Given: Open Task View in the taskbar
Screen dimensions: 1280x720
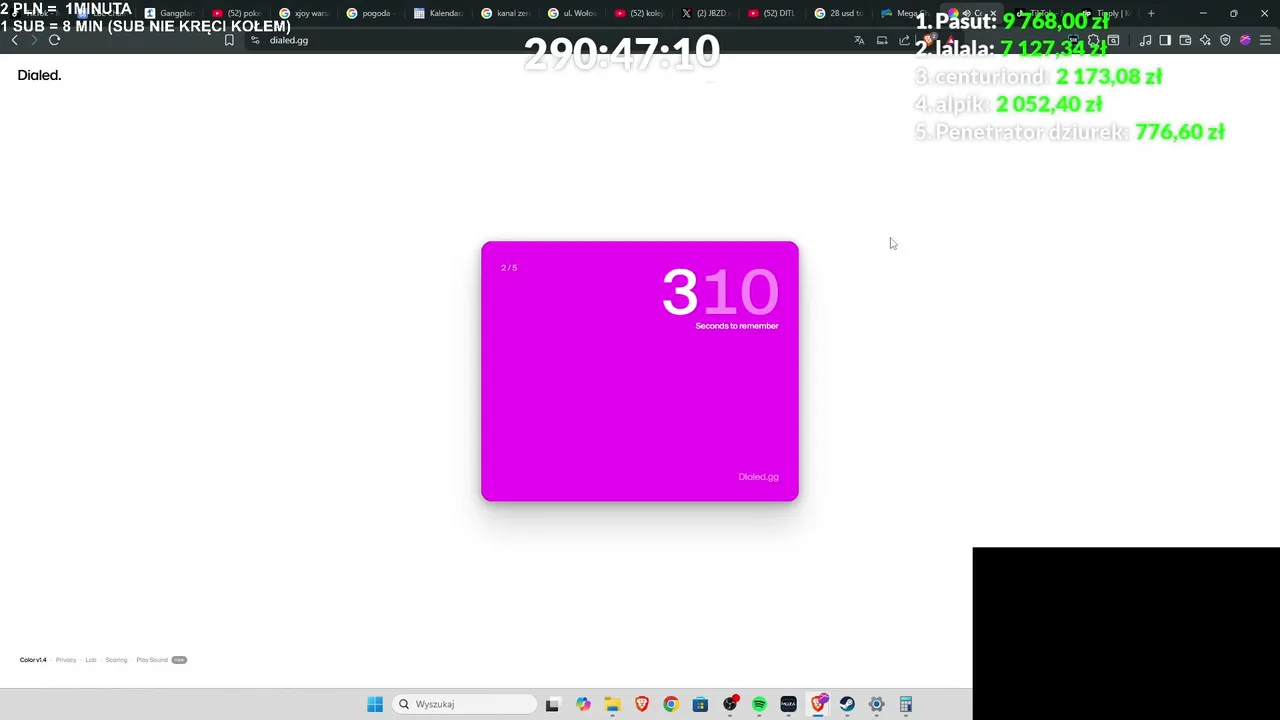Looking at the screenshot, I should tap(552, 704).
